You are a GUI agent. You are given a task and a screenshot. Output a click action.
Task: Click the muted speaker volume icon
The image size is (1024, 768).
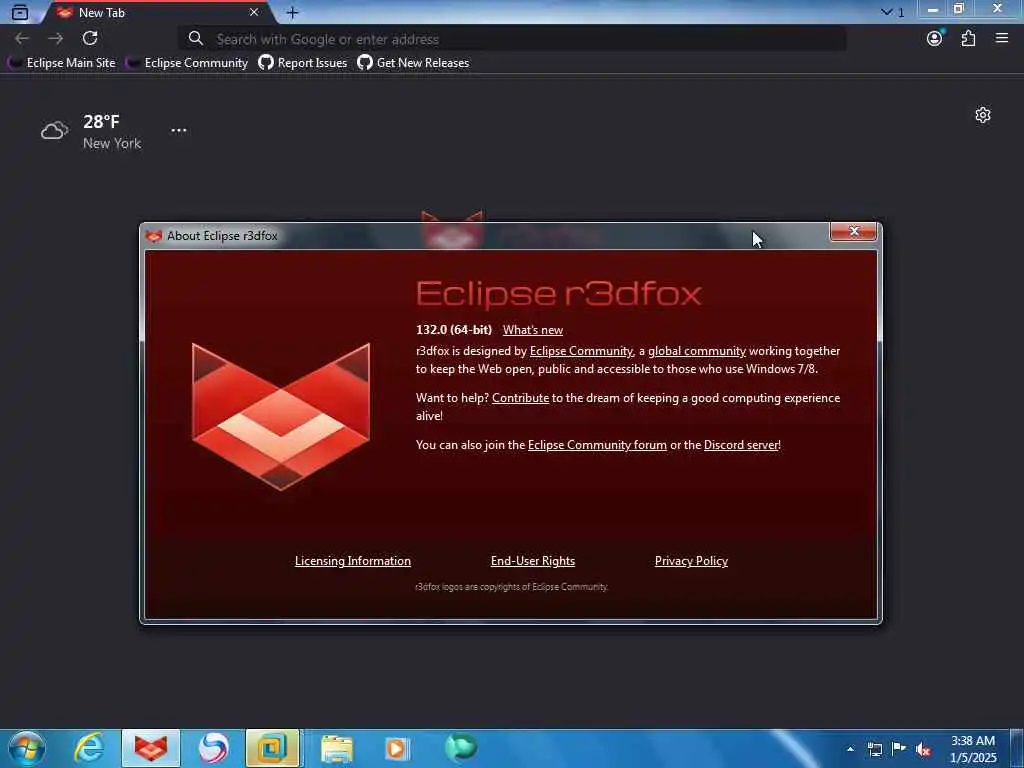pos(923,750)
